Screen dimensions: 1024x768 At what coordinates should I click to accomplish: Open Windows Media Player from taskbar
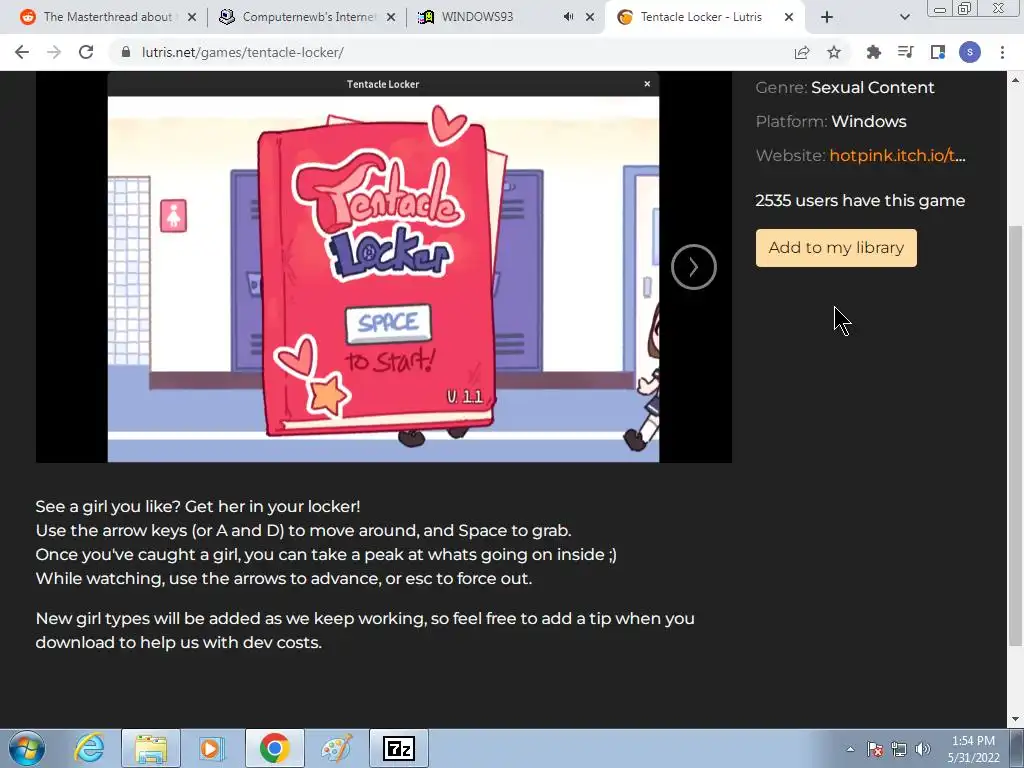coord(212,748)
